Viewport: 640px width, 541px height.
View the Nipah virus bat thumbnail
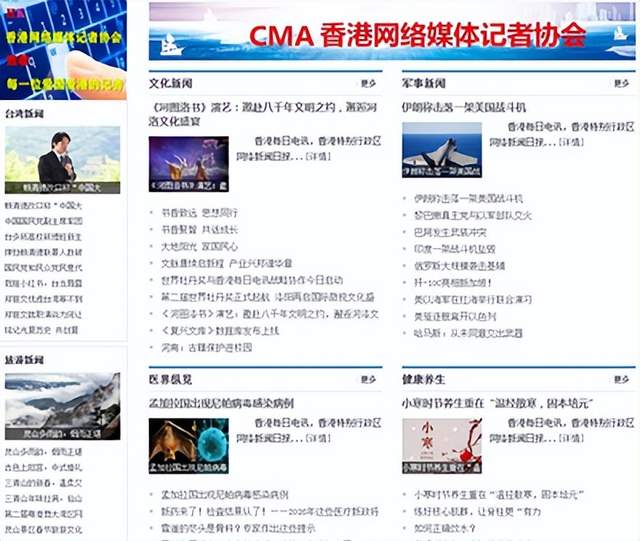pos(188,446)
